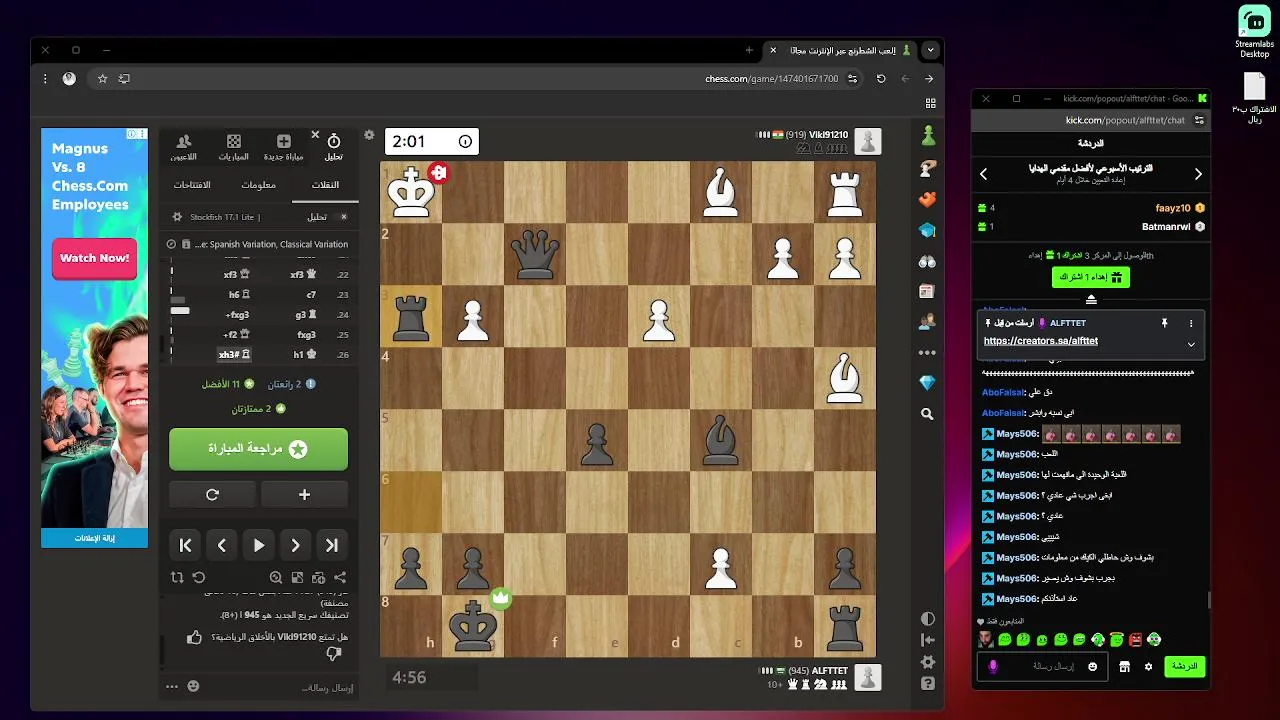Open the More three-dots sidebar icon
This screenshot has width=1280, height=720.
click(x=928, y=353)
